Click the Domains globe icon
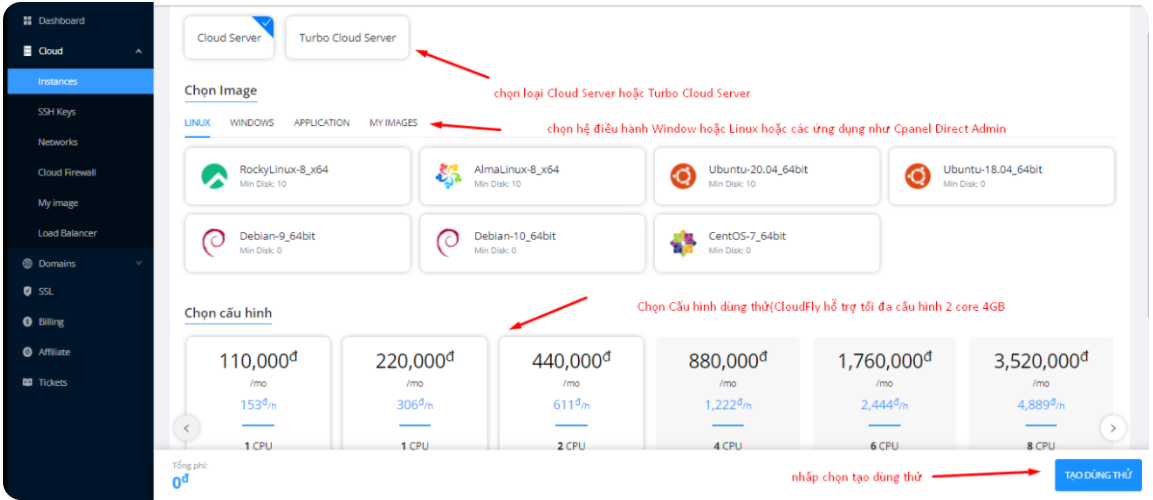Image resolution: width=1153 pixels, height=500 pixels. click(x=28, y=263)
